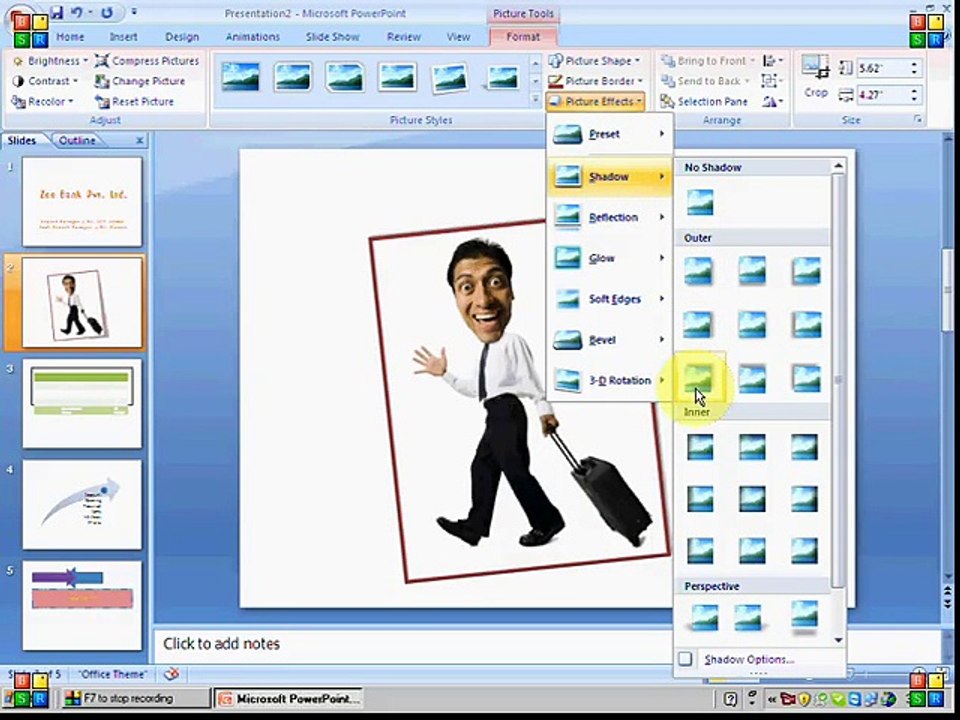The height and width of the screenshot is (720, 960).
Task: Click the Redo icon
Action: click(107, 12)
